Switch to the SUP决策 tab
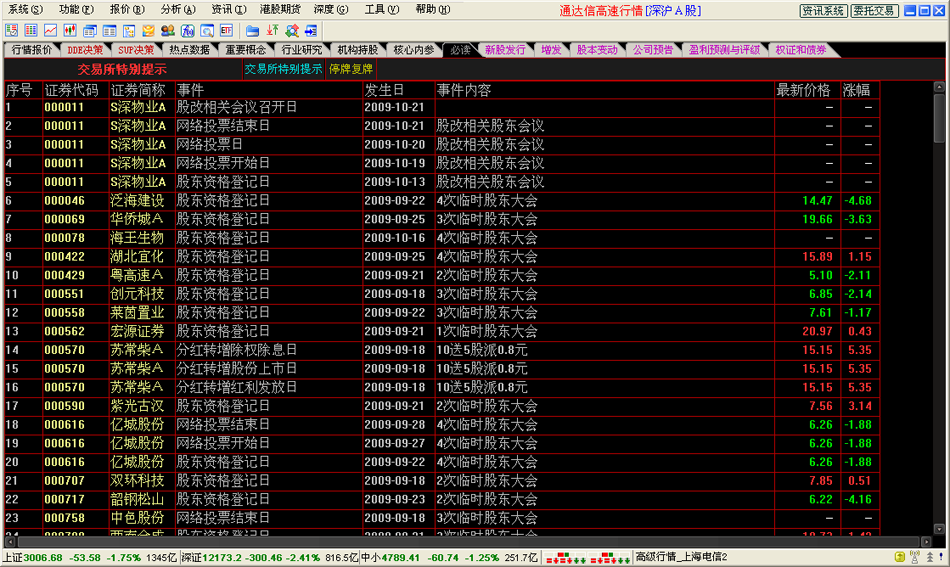 point(136,50)
